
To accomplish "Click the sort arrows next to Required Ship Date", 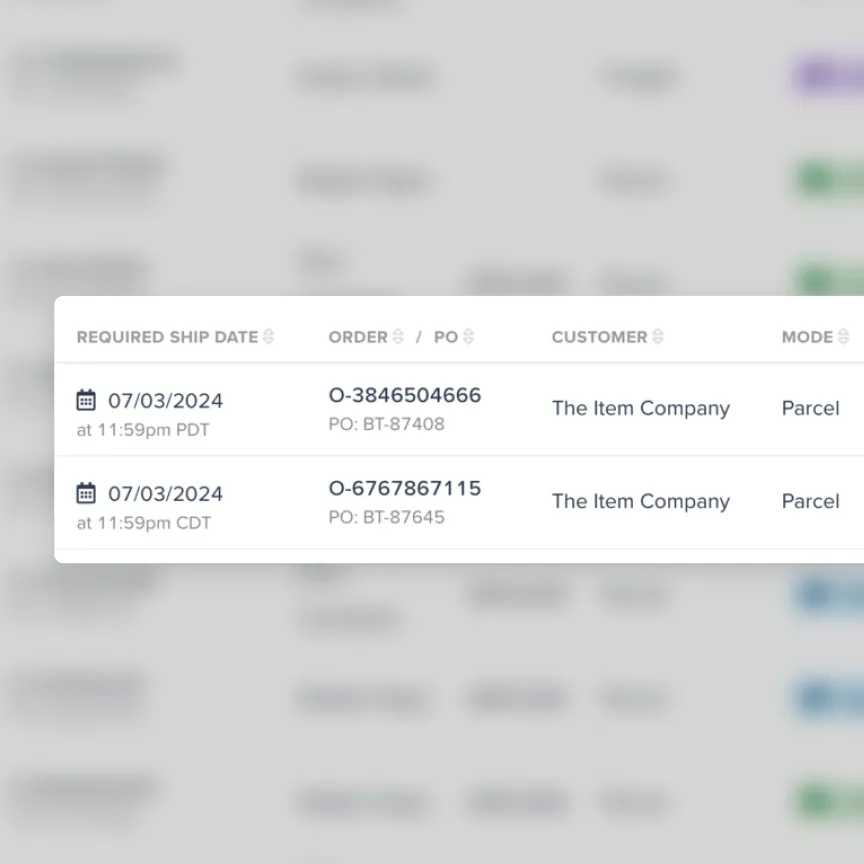I will 268,337.
